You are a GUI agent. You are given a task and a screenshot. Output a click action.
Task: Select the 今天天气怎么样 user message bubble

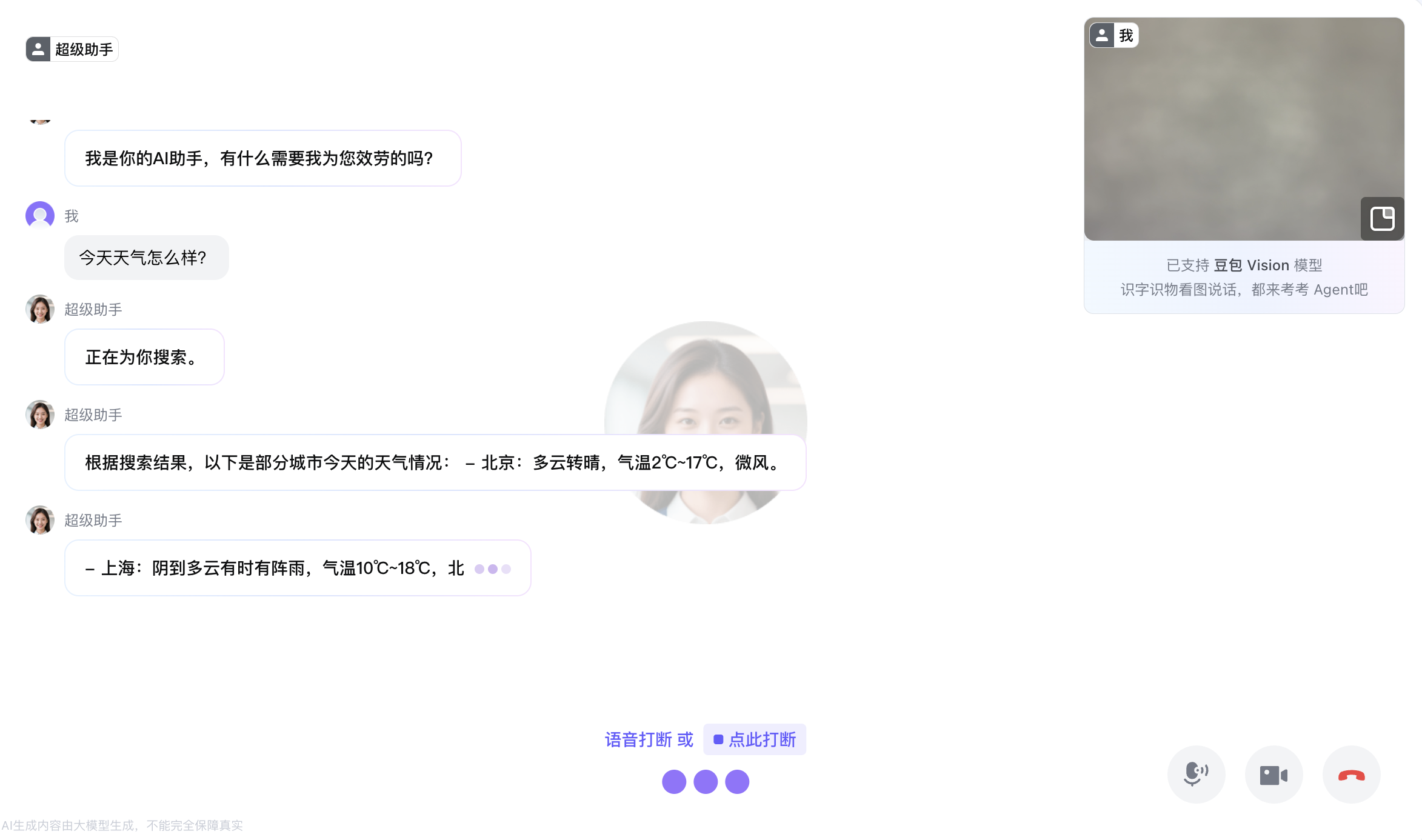(x=146, y=258)
